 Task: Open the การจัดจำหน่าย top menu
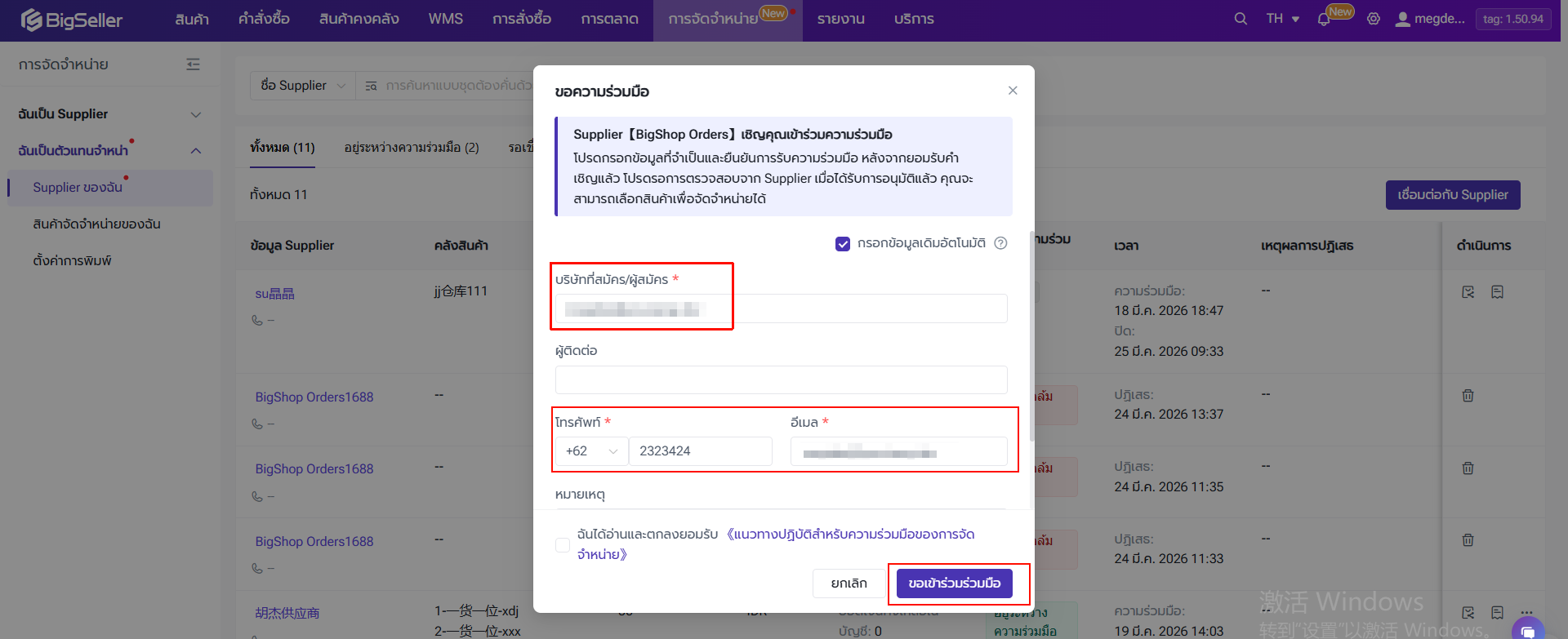coord(727,19)
